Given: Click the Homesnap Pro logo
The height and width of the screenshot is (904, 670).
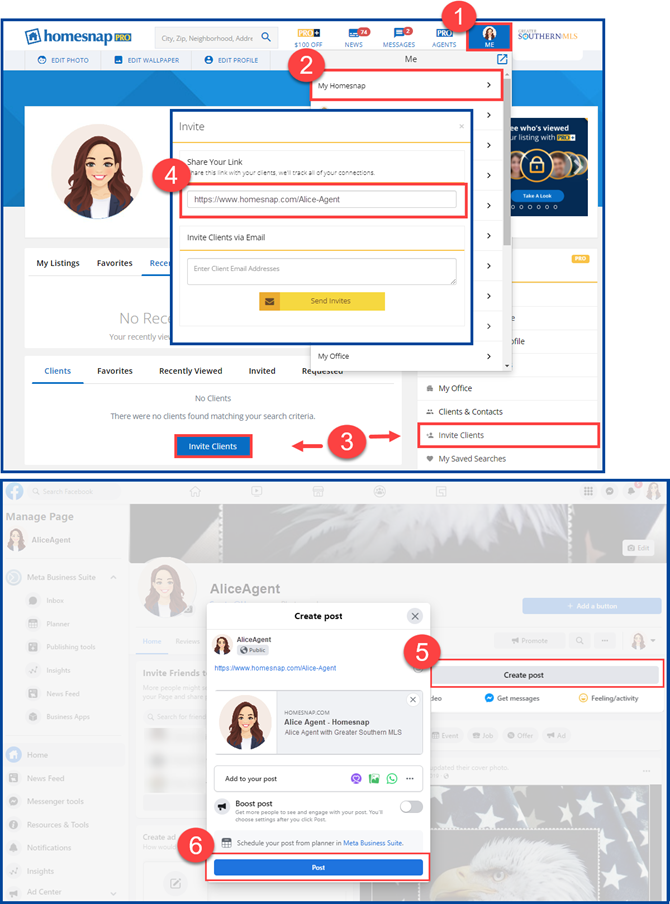Looking at the screenshot, I should [78, 37].
